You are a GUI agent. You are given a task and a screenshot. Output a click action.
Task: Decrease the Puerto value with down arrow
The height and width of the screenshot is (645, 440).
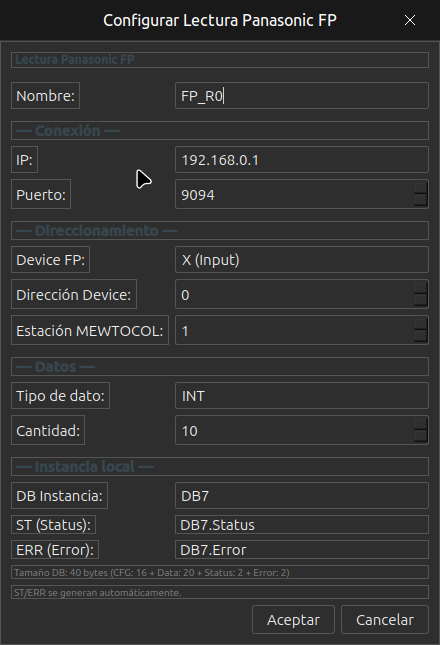click(421, 200)
